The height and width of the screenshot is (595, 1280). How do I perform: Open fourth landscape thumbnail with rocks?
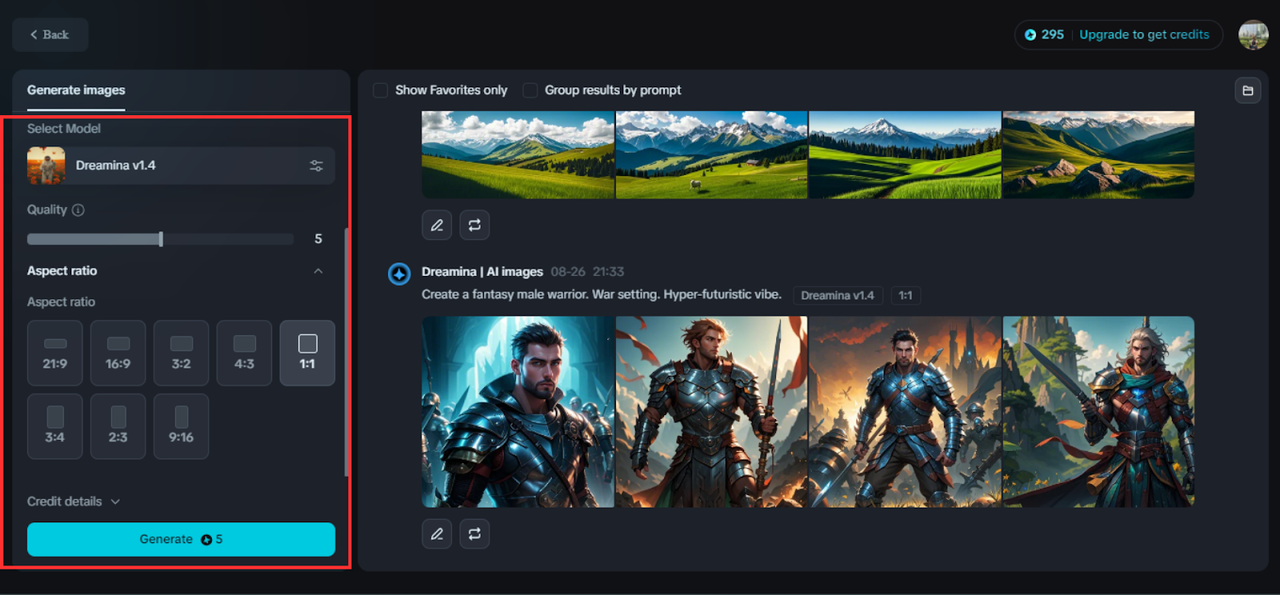1098,155
